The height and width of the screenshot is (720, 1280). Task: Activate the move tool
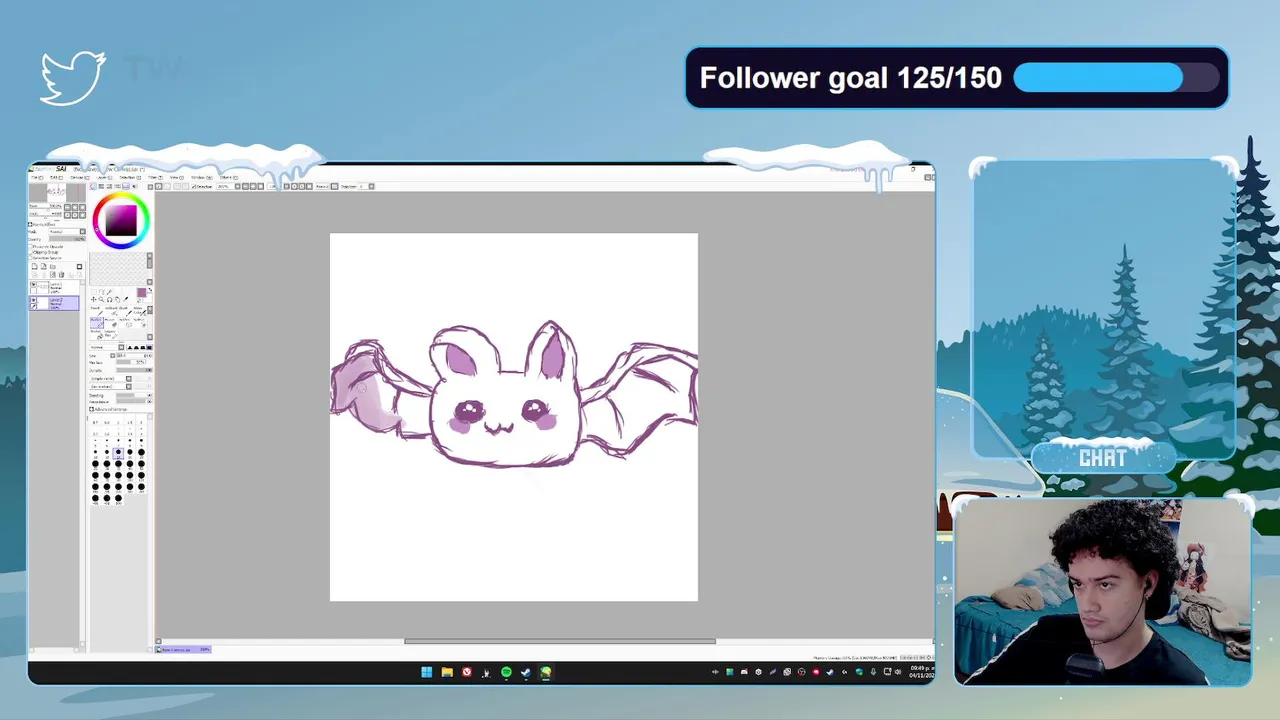coord(93,299)
